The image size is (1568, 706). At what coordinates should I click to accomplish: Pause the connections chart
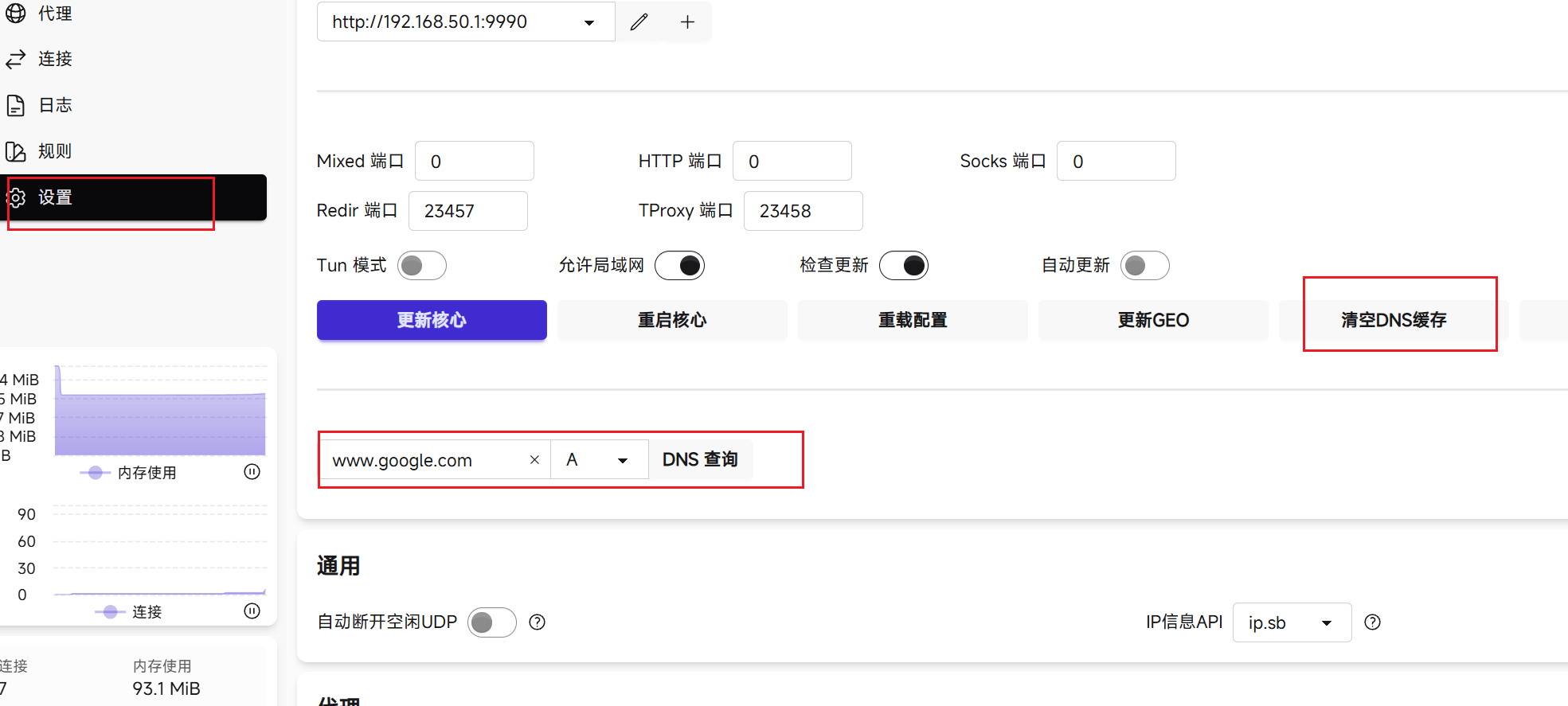(252, 611)
